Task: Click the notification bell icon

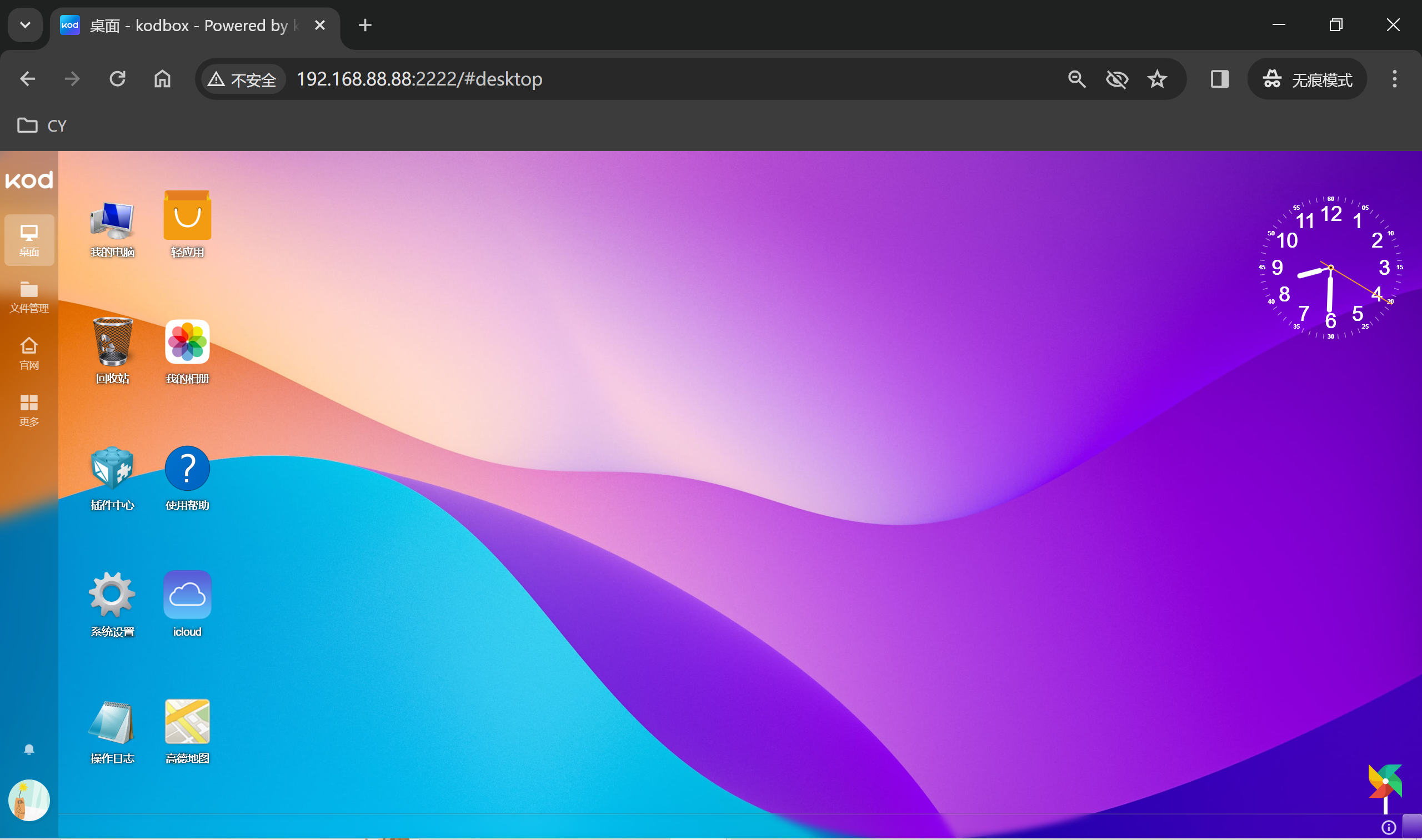Action: (29, 750)
